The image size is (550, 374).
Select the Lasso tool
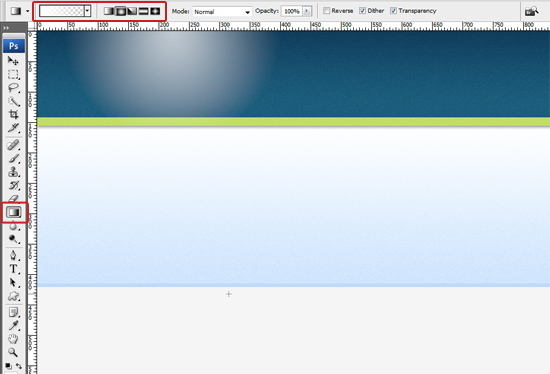pos(13,88)
